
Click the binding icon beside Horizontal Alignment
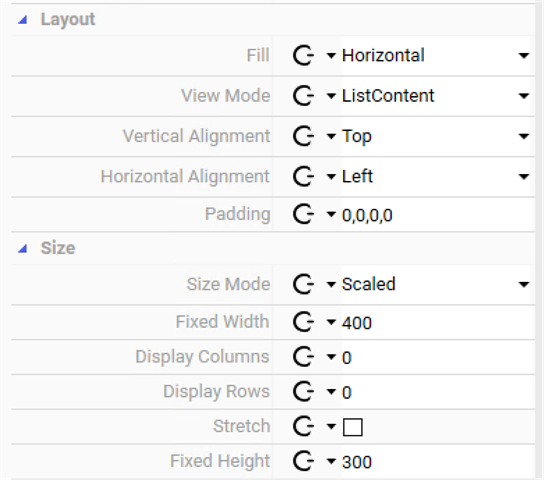[x=303, y=176]
